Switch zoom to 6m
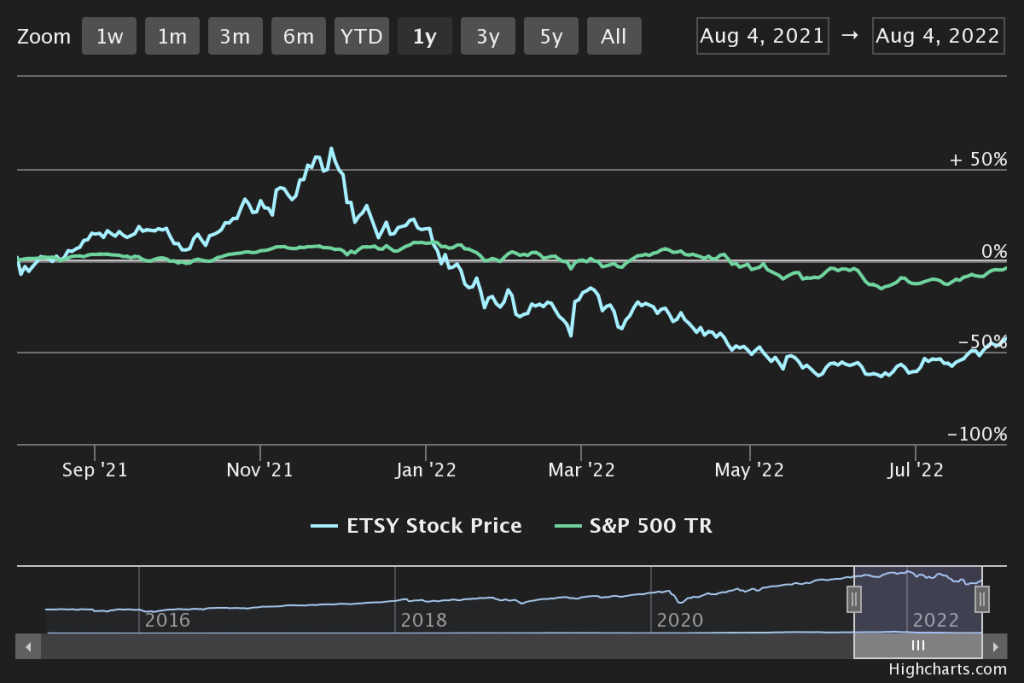The image size is (1024, 683). click(x=298, y=37)
